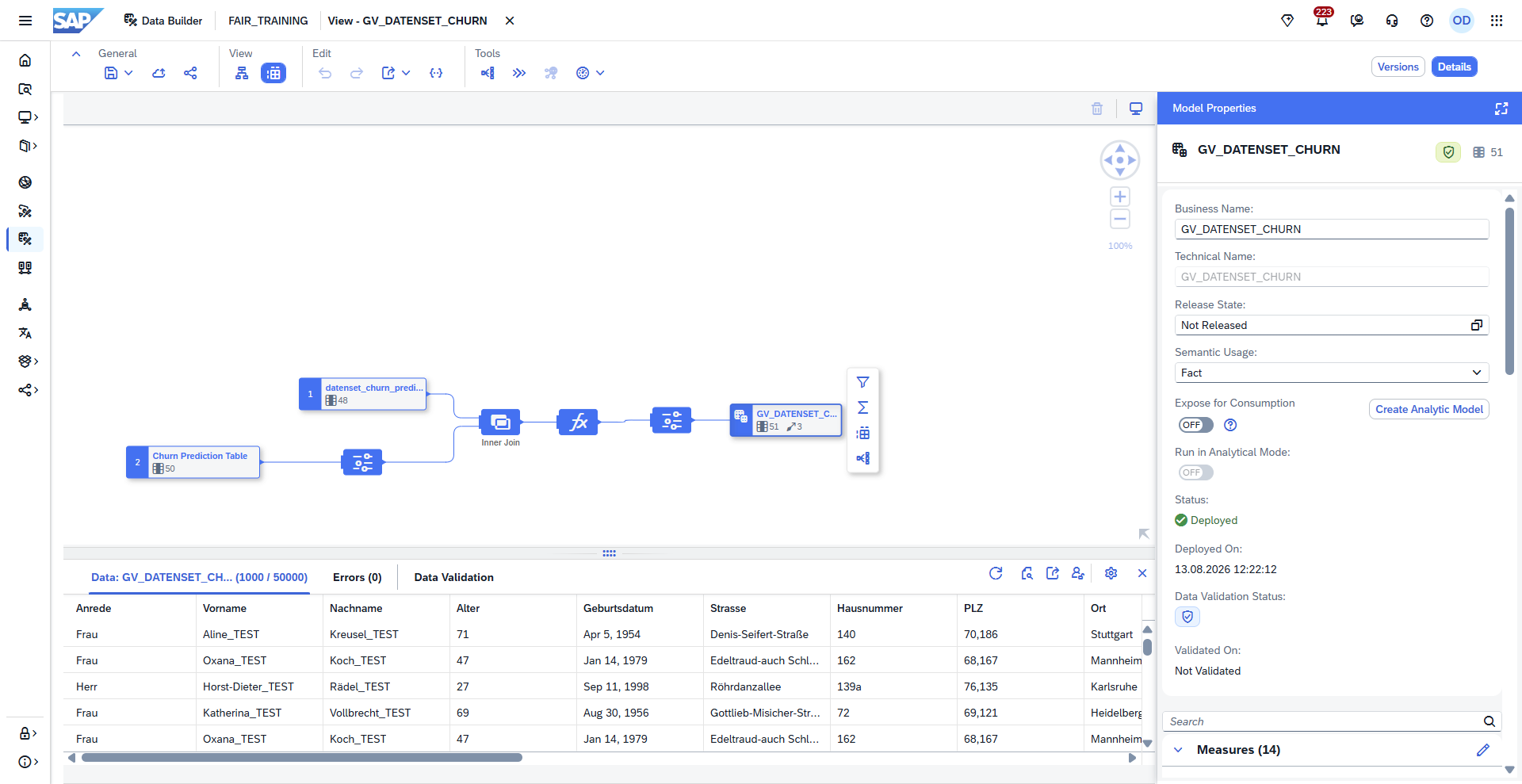Image resolution: width=1522 pixels, height=784 pixels.
Task: Select the projection node before output
Action: (x=671, y=420)
